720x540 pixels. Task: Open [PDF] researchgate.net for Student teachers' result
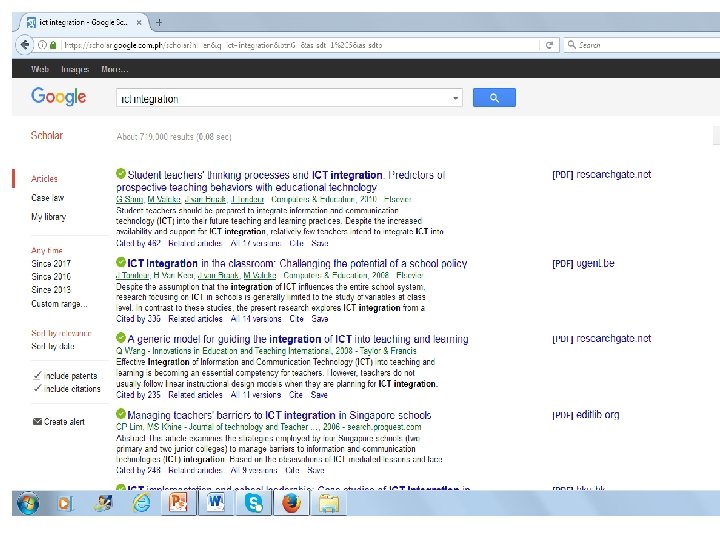(x=602, y=174)
